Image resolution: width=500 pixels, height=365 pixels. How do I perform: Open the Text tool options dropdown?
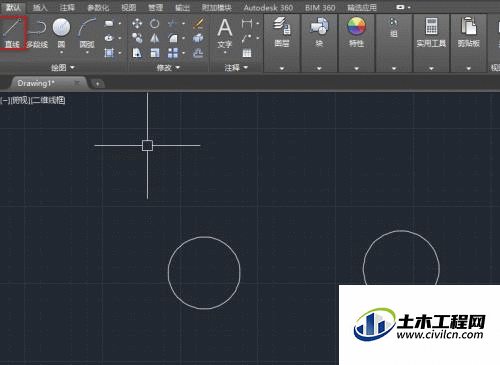[225, 52]
